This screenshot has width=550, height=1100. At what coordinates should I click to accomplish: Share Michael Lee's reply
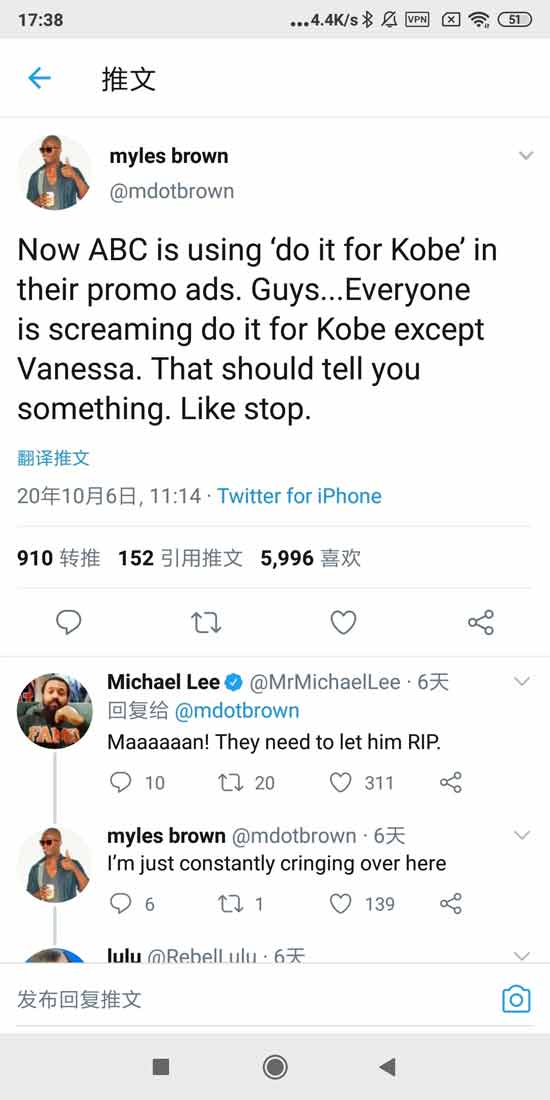coord(450,782)
